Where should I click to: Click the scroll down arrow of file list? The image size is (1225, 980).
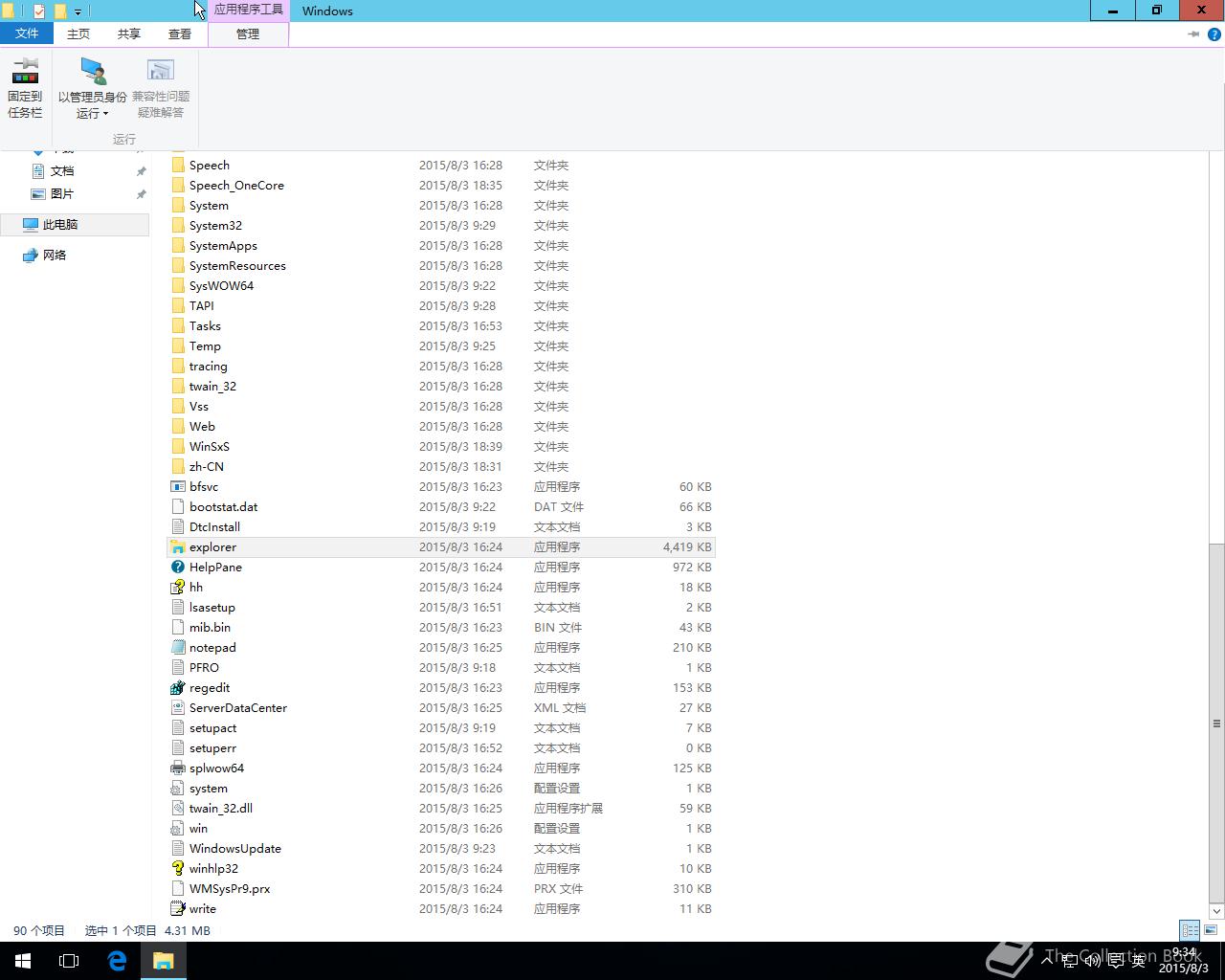click(1216, 910)
